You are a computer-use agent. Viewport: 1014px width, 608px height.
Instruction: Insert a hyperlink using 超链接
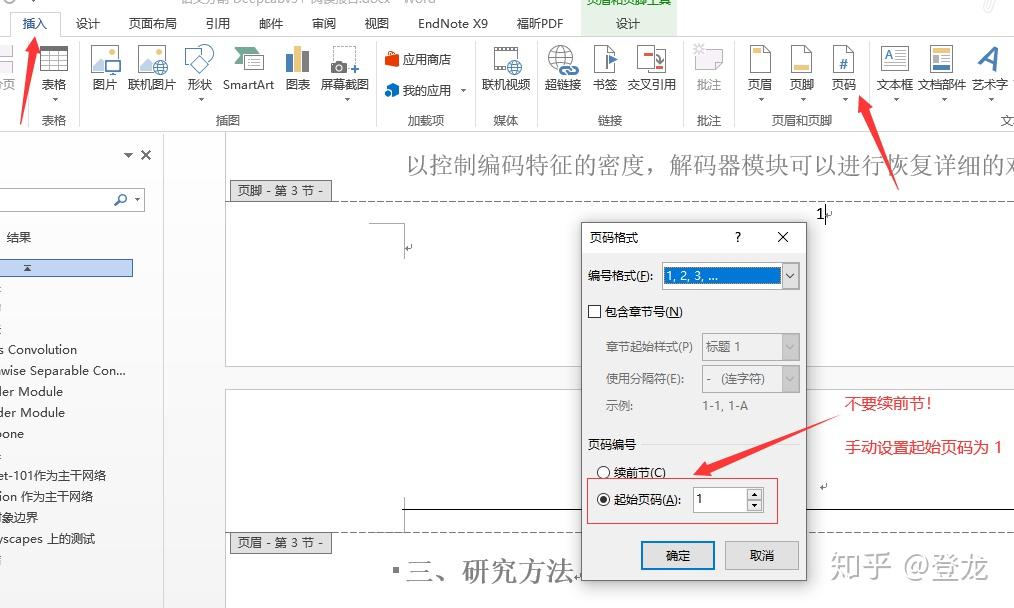pyautogui.click(x=562, y=70)
